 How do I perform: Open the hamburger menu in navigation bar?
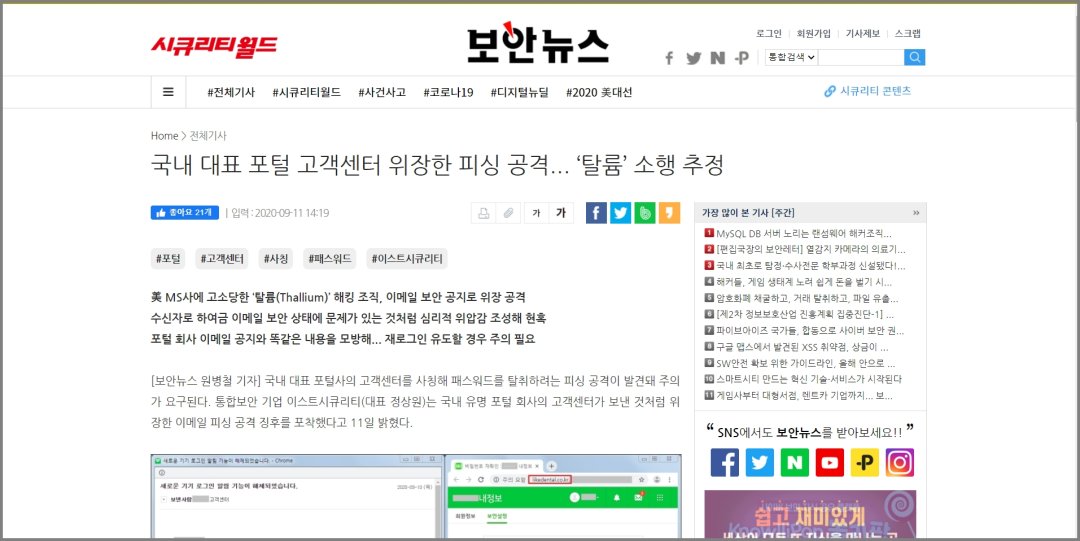(168, 92)
